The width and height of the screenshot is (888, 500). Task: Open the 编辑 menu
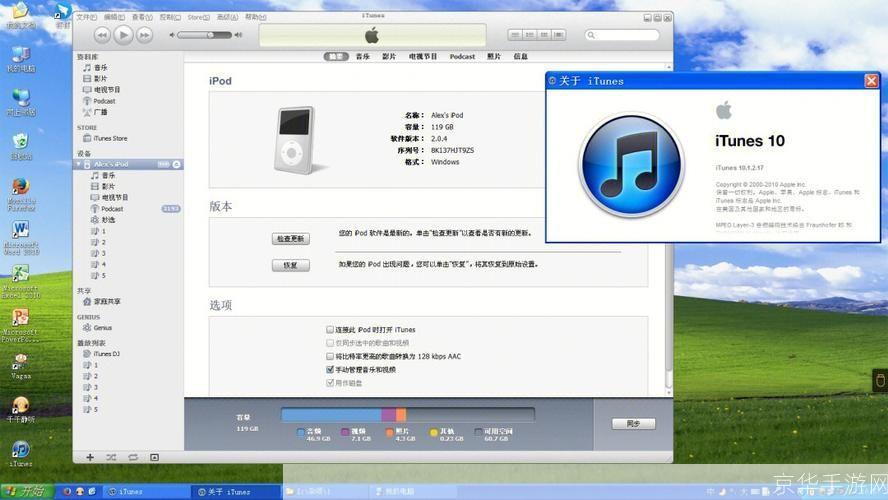(x=114, y=18)
